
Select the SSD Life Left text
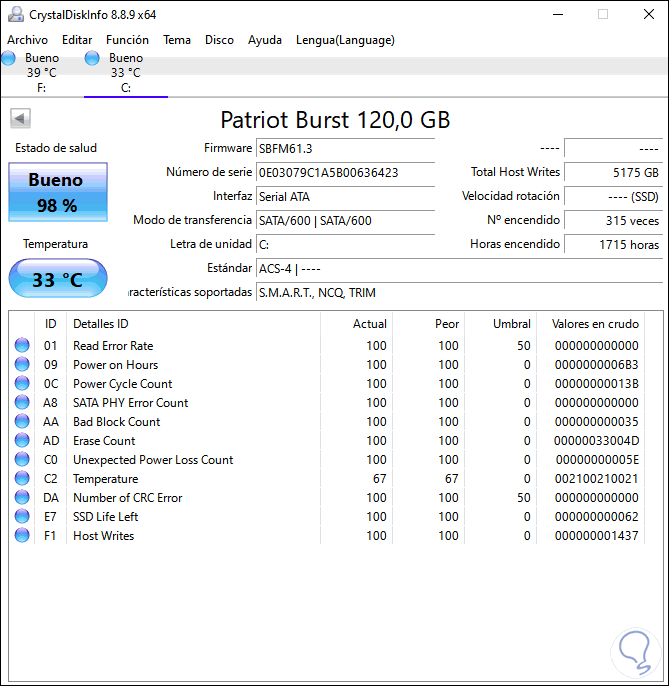click(x=105, y=517)
